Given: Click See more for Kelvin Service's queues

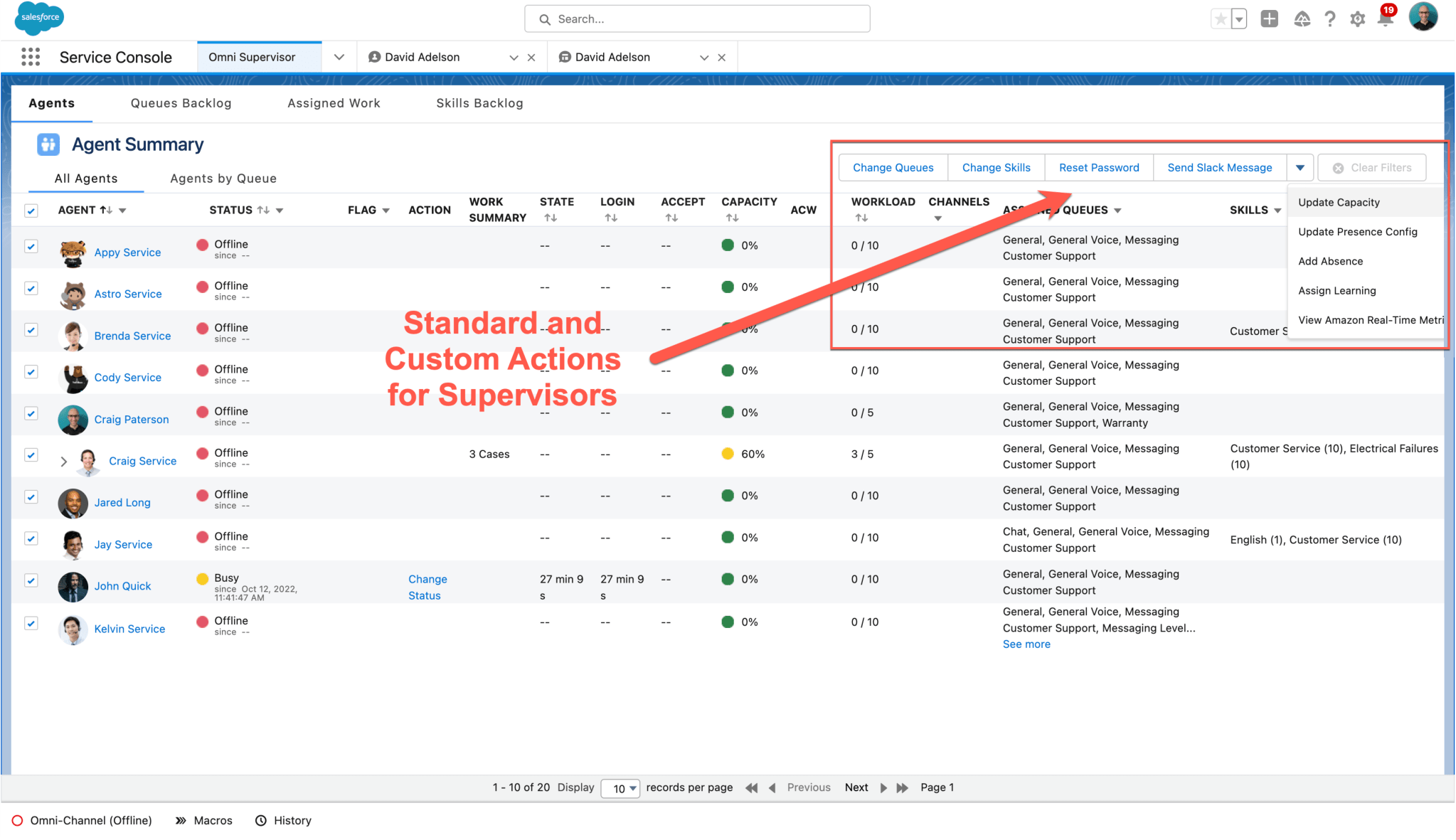Looking at the screenshot, I should [x=1026, y=644].
